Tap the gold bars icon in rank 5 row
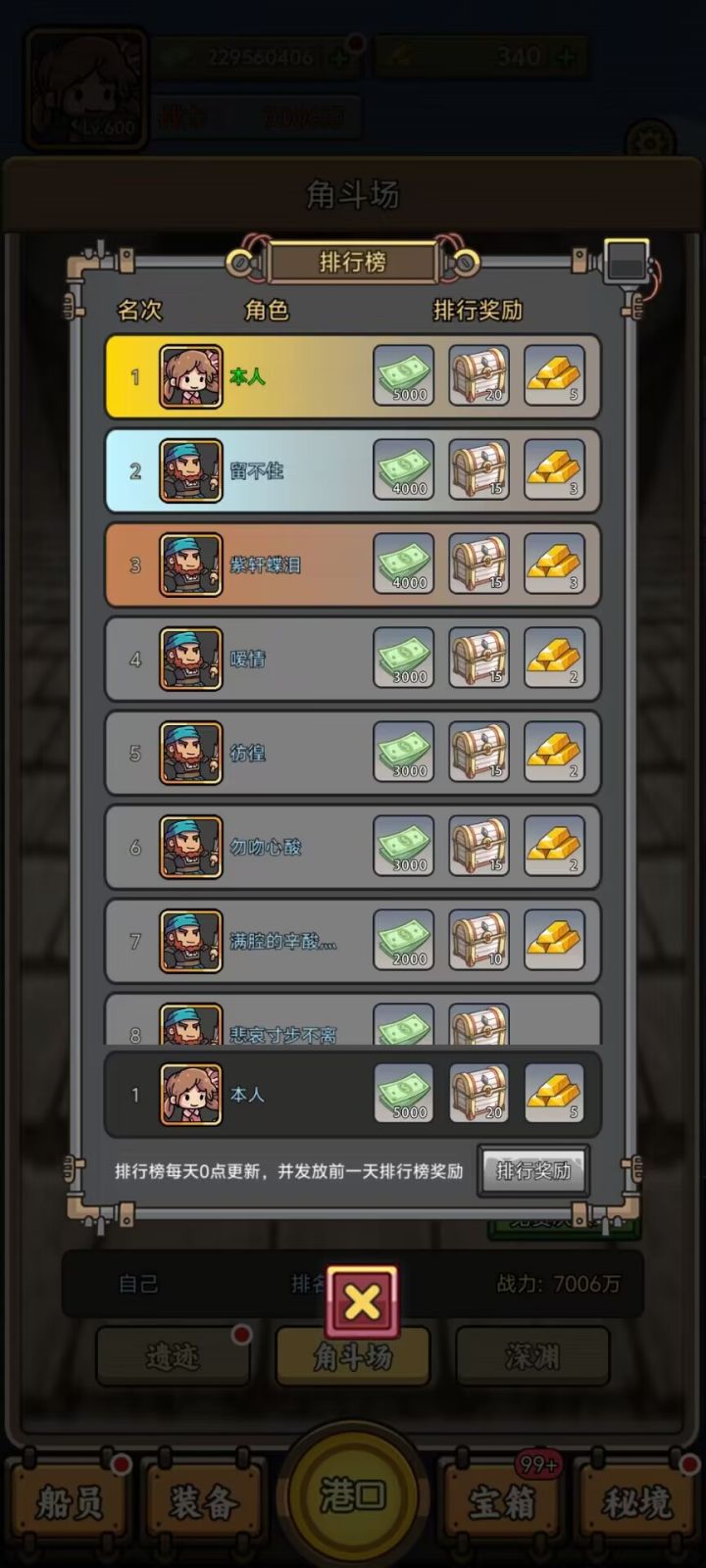The image size is (706, 1568). (x=554, y=752)
